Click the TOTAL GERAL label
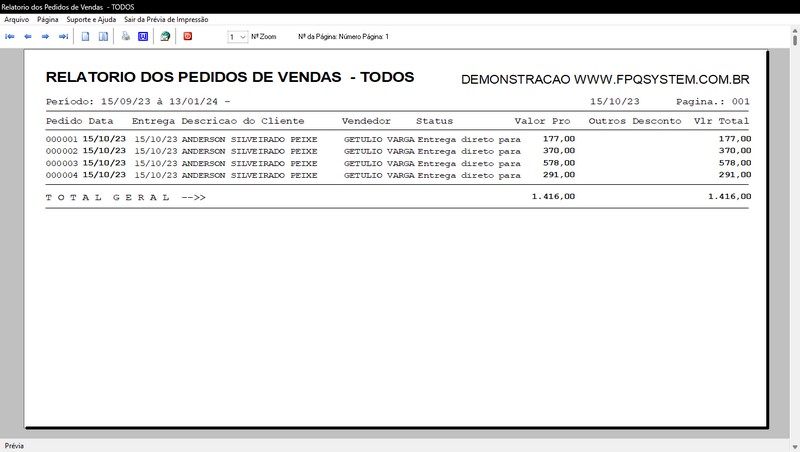Viewport: 800px width, 452px height. pyautogui.click(x=108, y=197)
